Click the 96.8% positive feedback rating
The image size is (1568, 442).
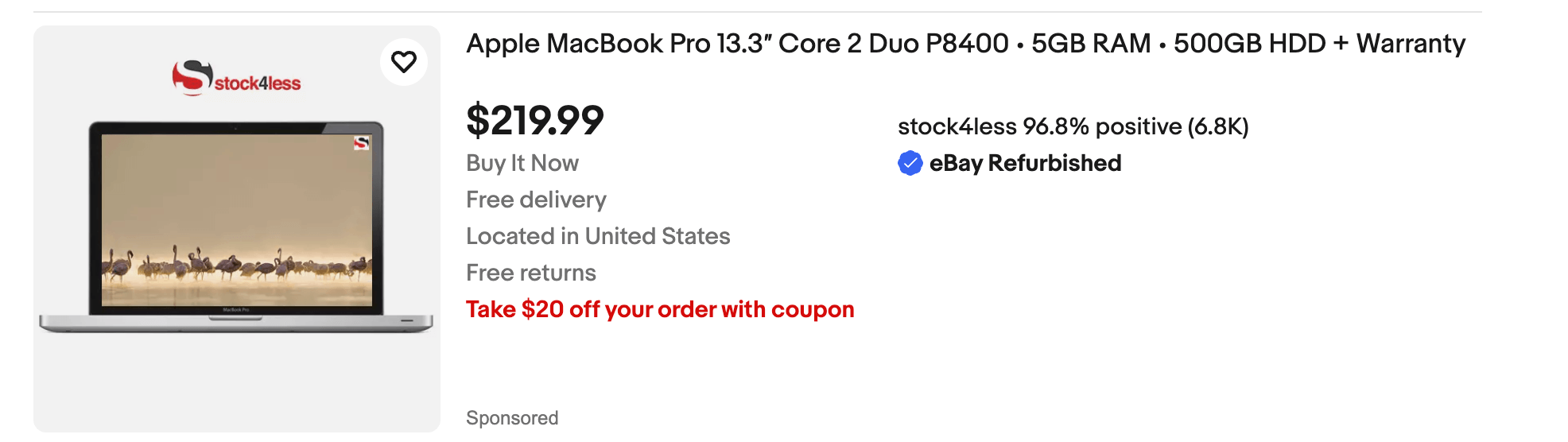pos(1102,126)
